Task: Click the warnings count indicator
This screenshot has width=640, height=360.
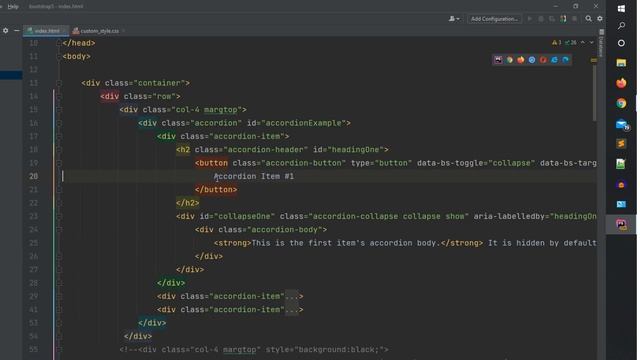Action: [x=557, y=42]
